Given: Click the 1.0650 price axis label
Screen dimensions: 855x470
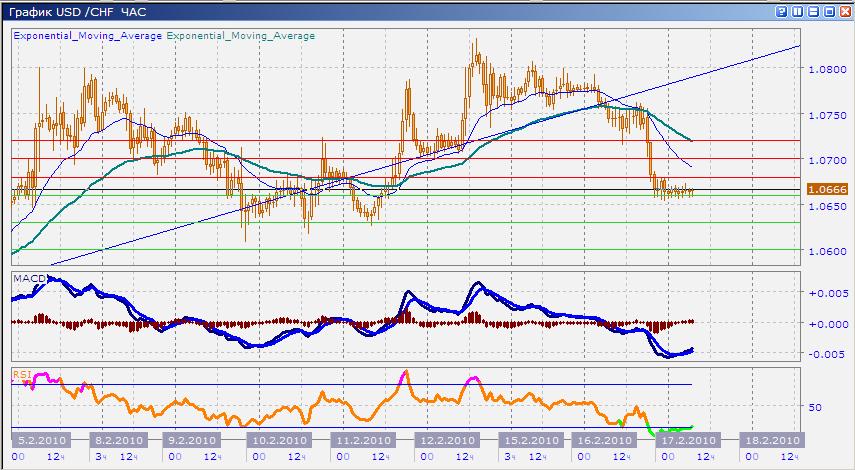Looking at the screenshot, I should tap(827, 207).
